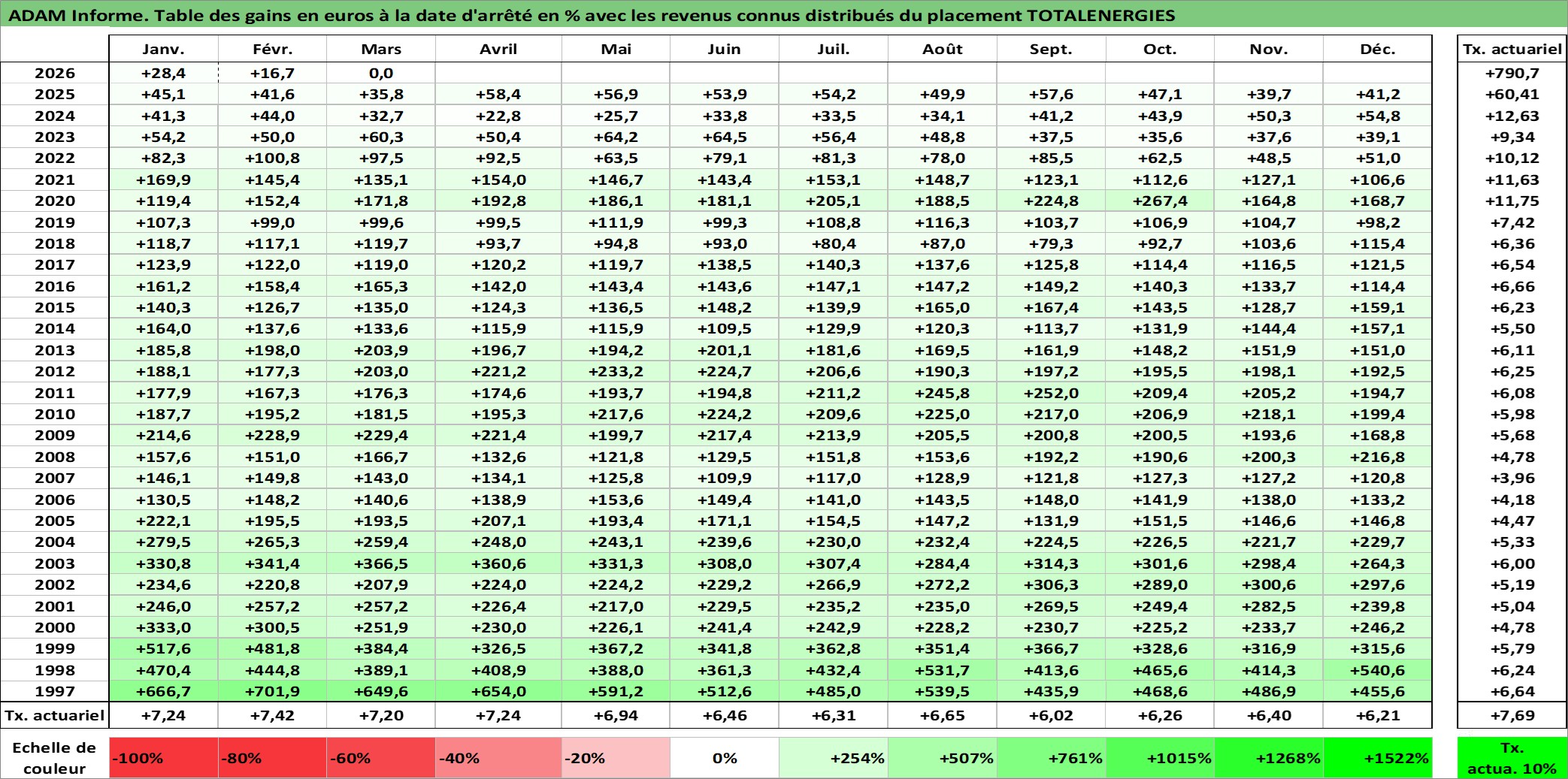This screenshot has width=1568, height=779.
Task: Select the row label 2020
Action: click(x=55, y=201)
